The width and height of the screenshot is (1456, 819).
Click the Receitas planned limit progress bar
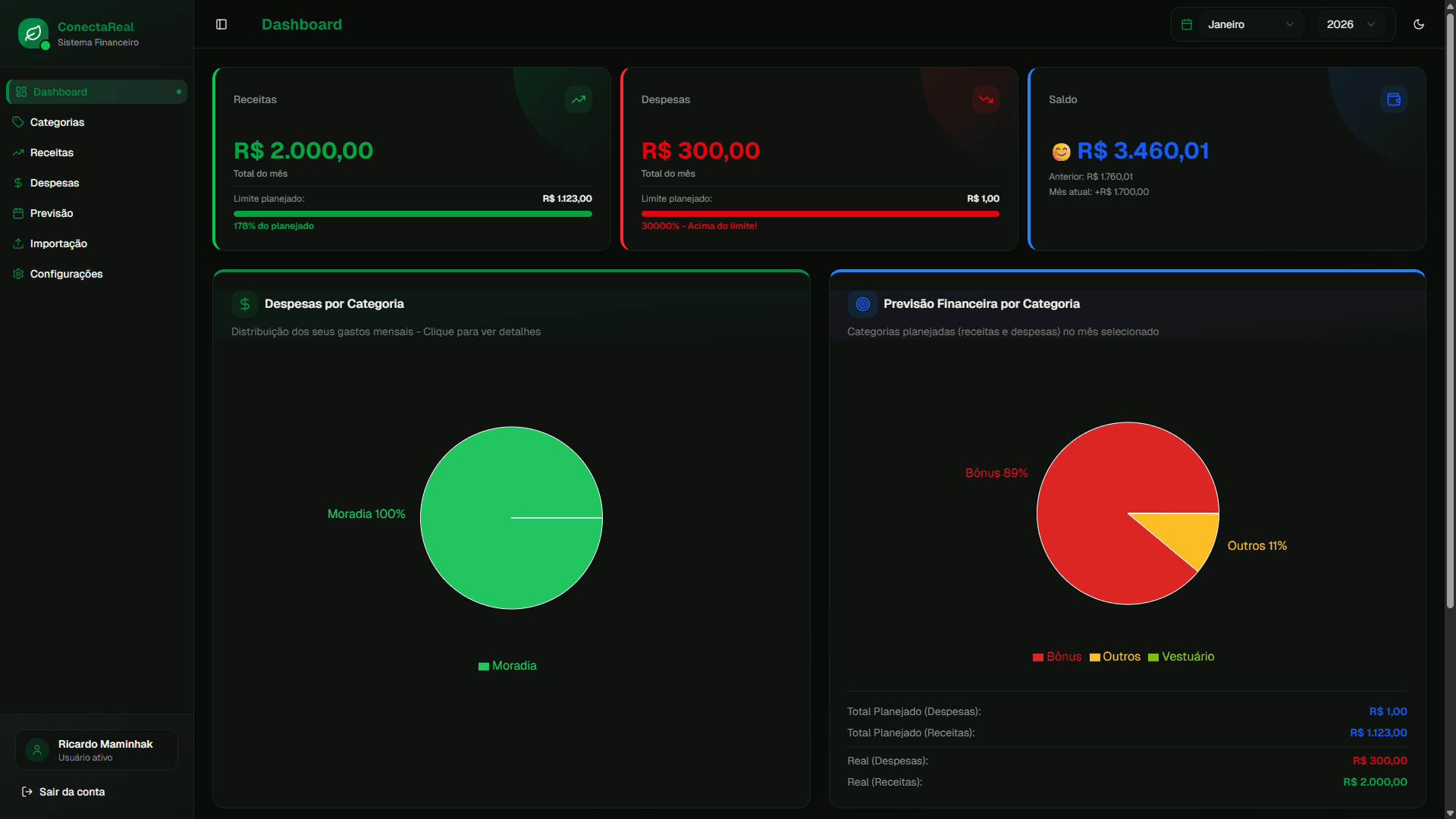[x=413, y=214]
